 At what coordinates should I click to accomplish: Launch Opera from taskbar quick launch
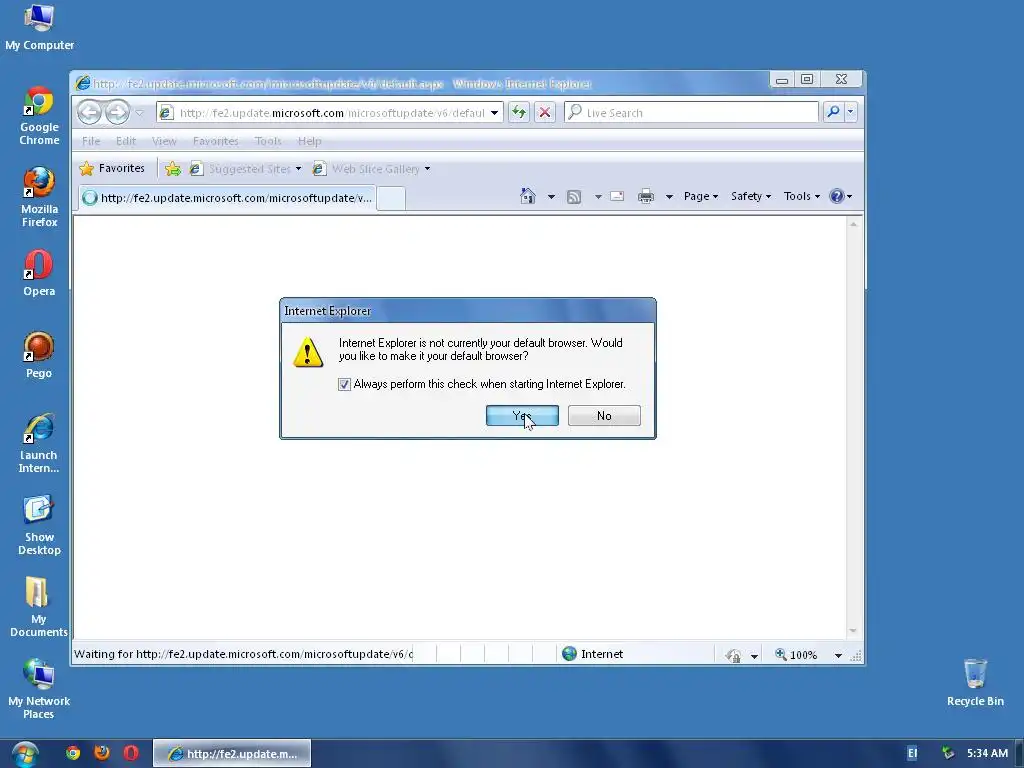tap(131, 753)
